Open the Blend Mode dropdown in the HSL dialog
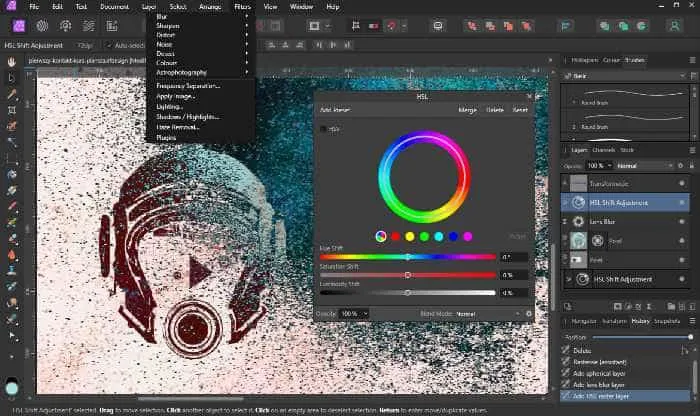This screenshot has width=700, height=416. pyautogui.click(x=488, y=313)
